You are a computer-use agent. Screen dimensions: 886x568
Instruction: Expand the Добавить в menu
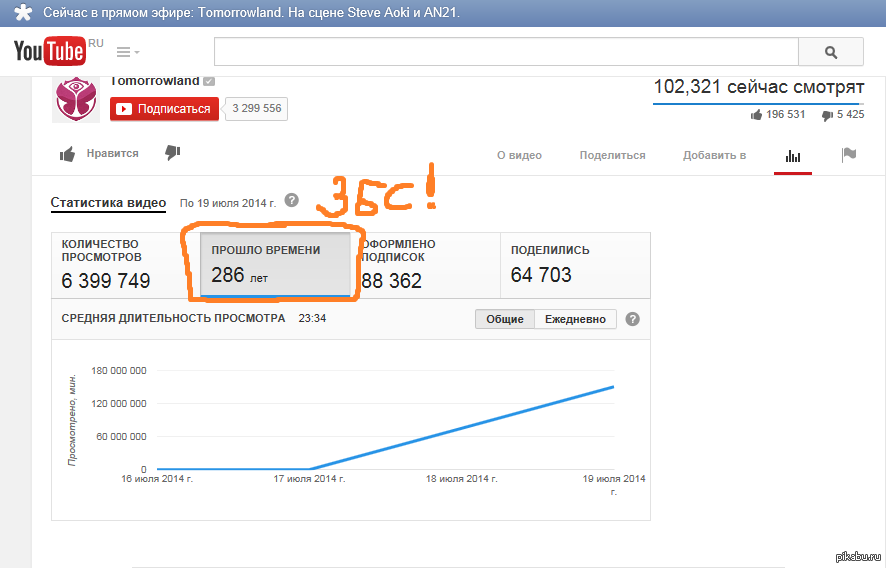pos(714,155)
